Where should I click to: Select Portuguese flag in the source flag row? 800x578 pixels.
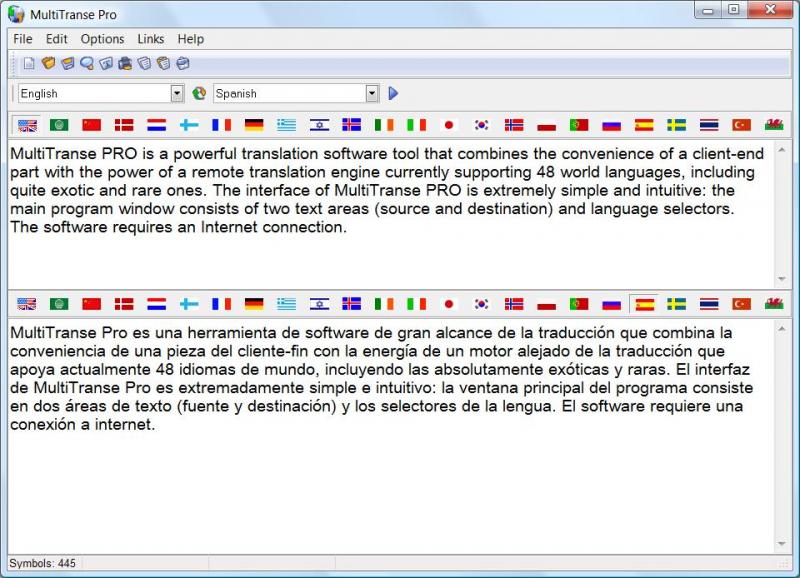pyautogui.click(x=579, y=125)
